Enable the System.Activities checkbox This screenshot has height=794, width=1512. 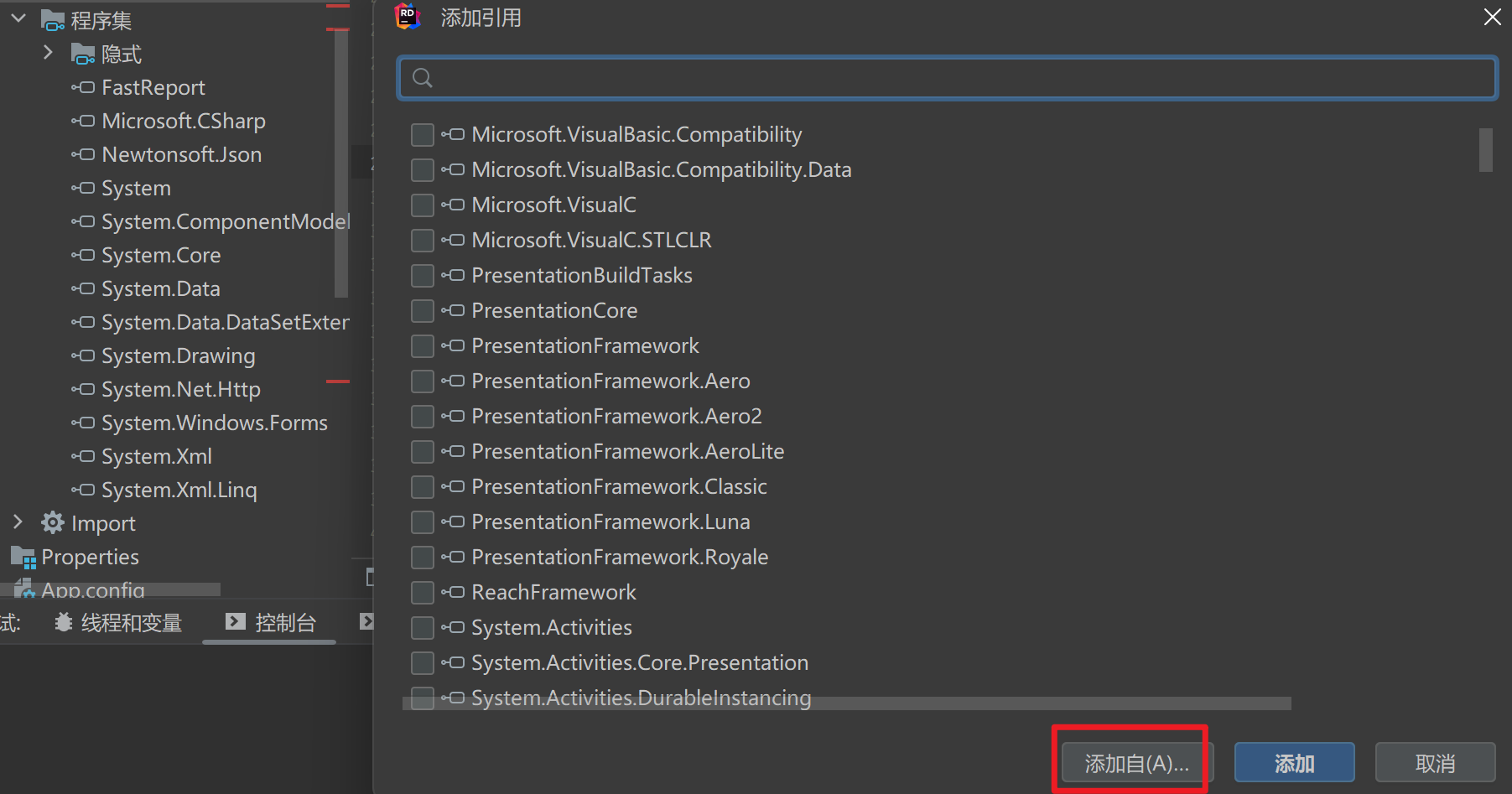423,628
